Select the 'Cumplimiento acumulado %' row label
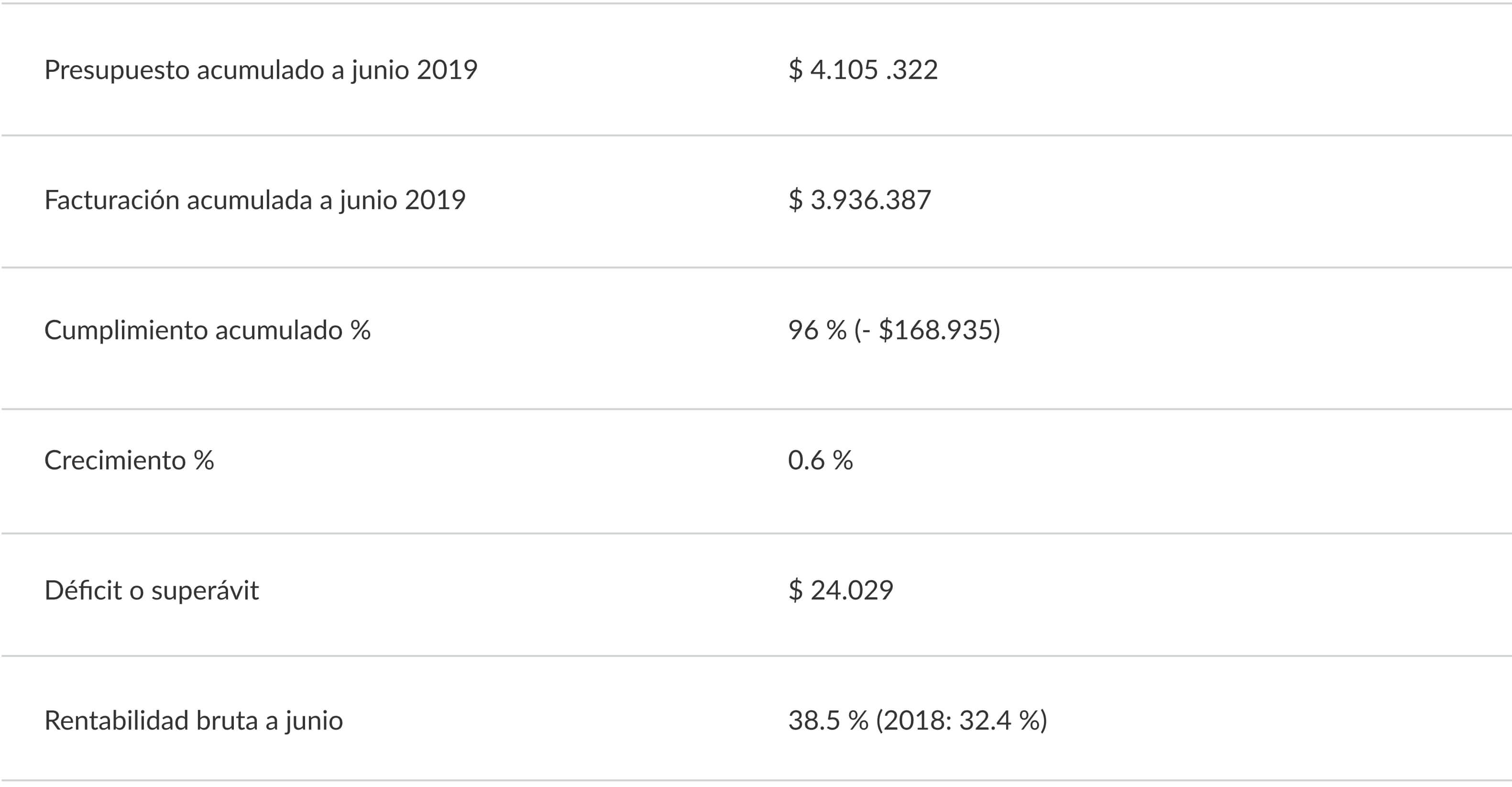1512x787 pixels. tap(208, 330)
